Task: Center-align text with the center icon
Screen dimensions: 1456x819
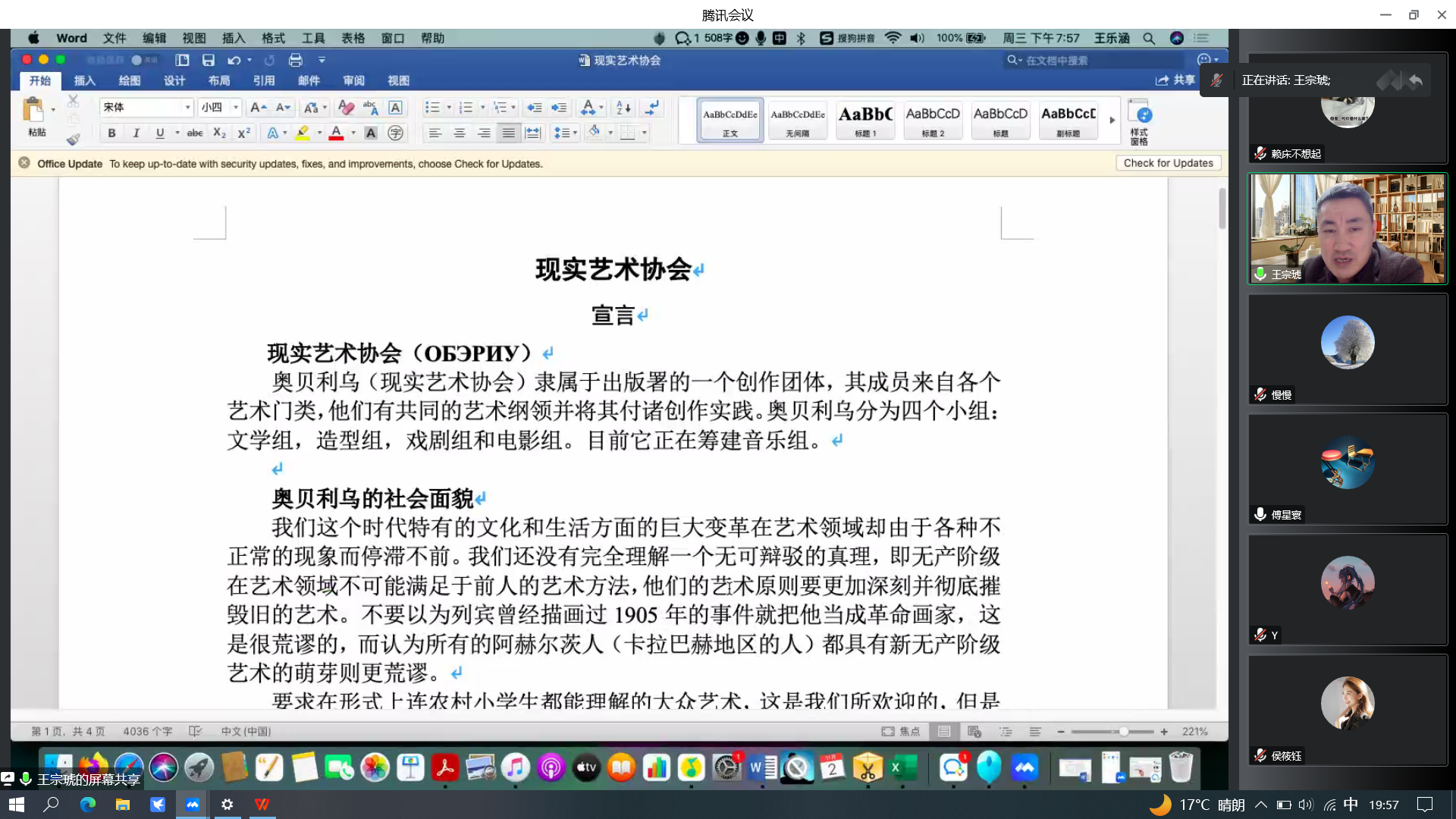Action: (460, 133)
